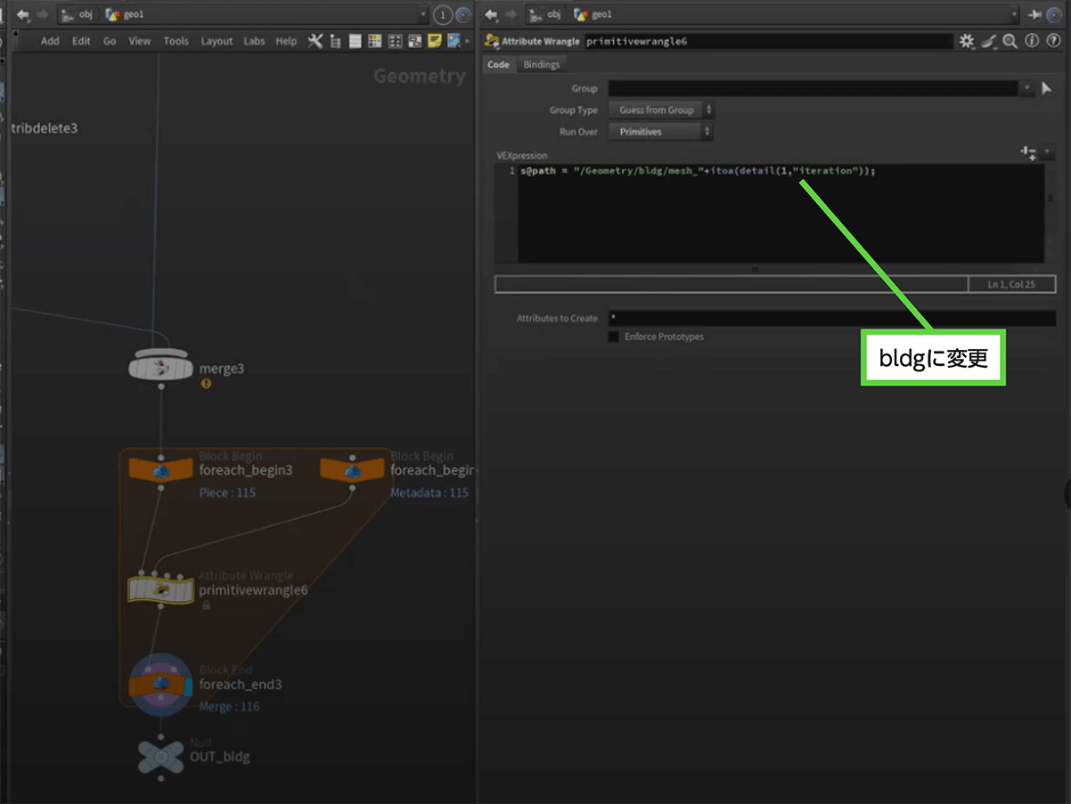Open the node info icon
Screen dimensions: 1071x804
(x=1032, y=41)
